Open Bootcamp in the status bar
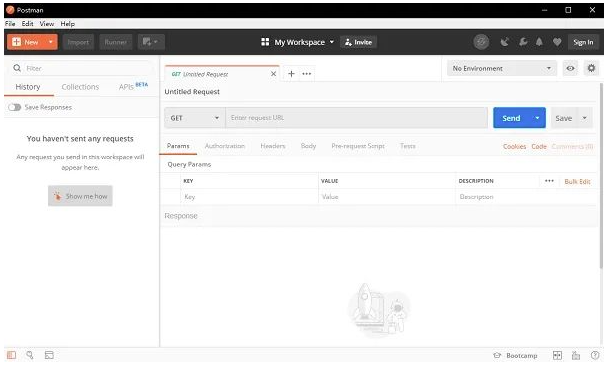 click(x=516, y=356)
